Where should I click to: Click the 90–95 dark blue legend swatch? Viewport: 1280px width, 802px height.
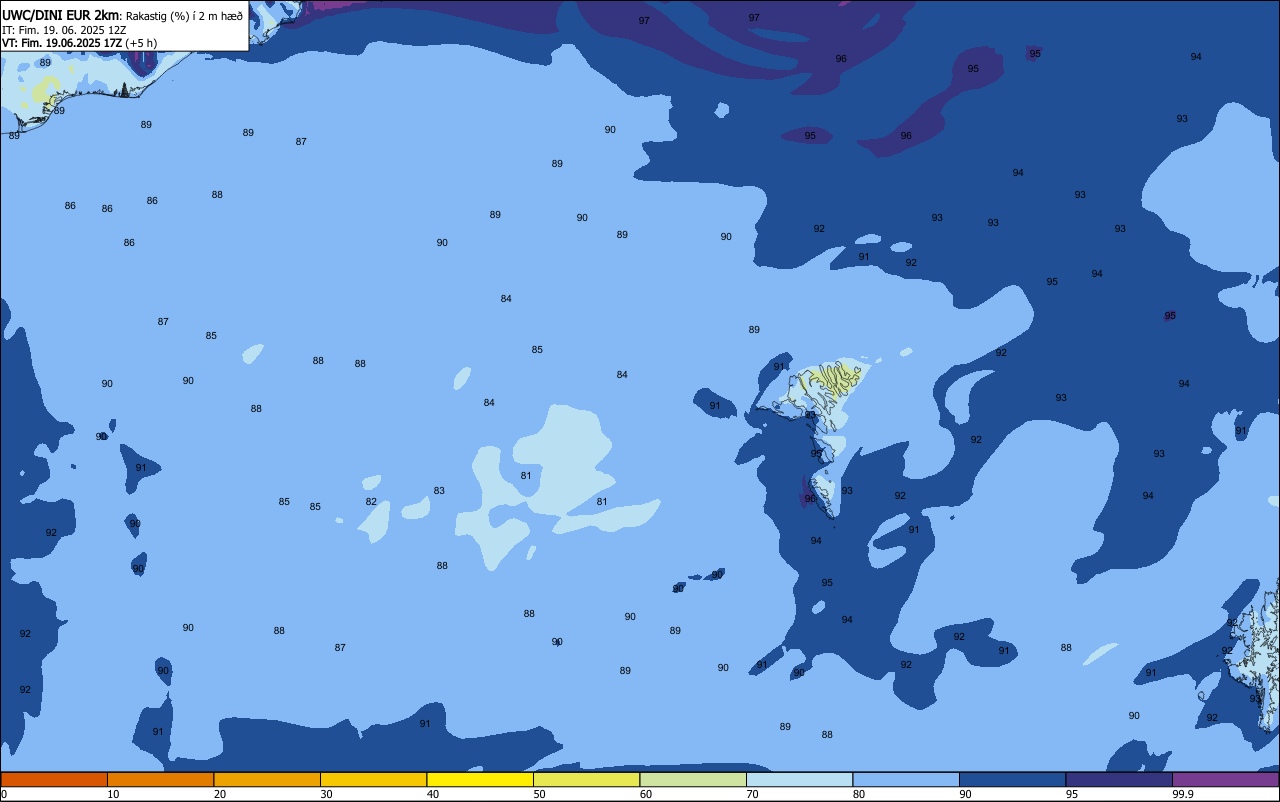[x=1012, y=779]
